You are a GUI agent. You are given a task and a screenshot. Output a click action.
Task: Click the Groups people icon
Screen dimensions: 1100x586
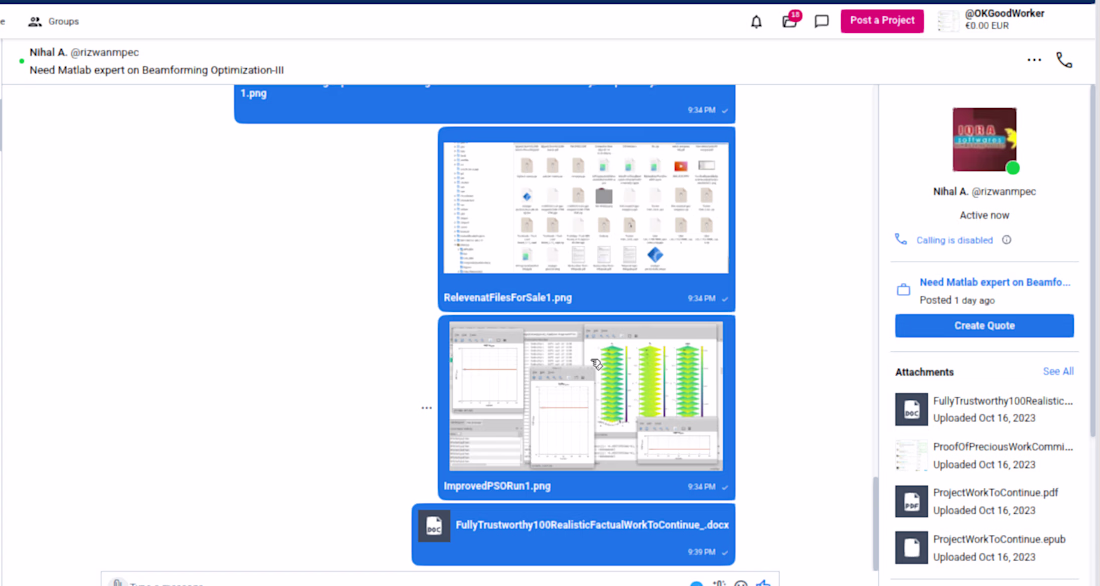tap(34, 22)
